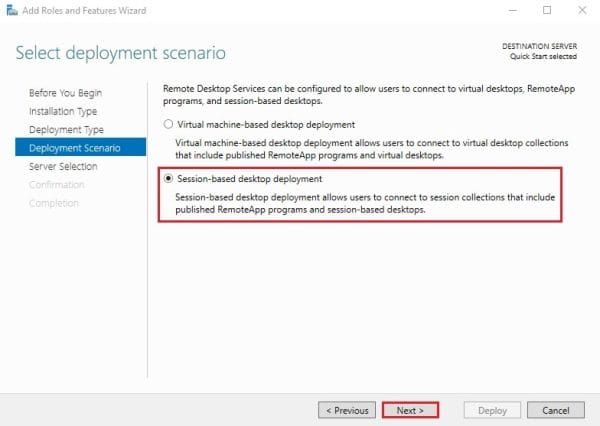Screen dimensions: 600x426
Task: Jump to the Server Selection step
Action: pos(63,166)
